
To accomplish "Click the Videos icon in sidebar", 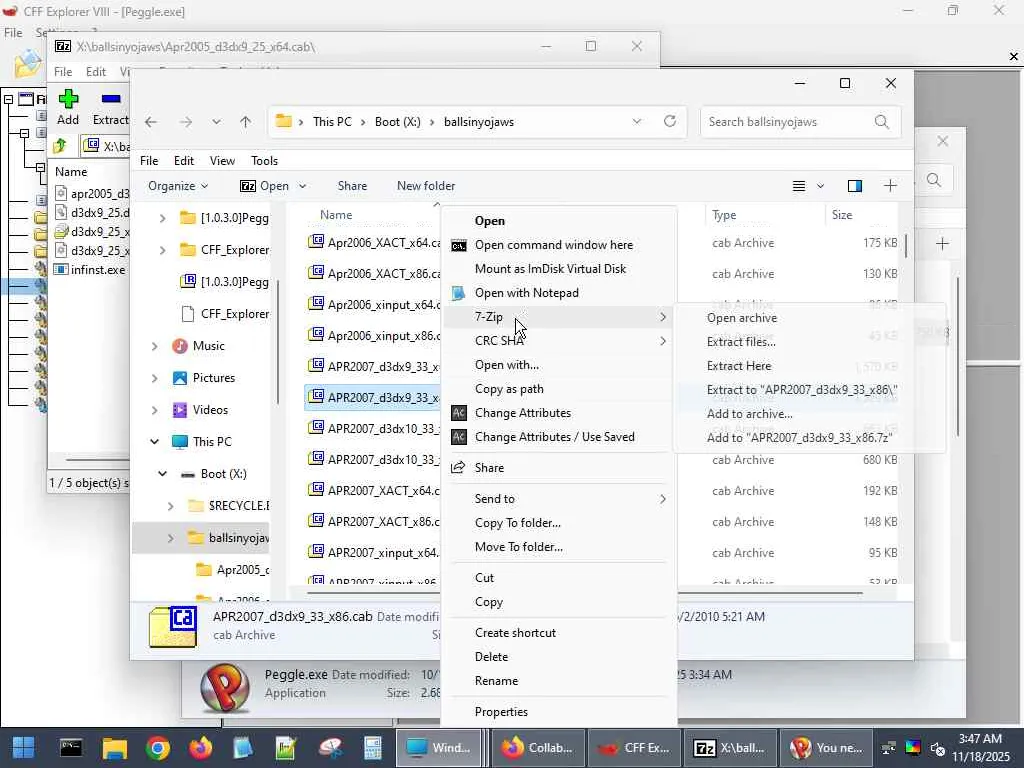I will [180, 410].
